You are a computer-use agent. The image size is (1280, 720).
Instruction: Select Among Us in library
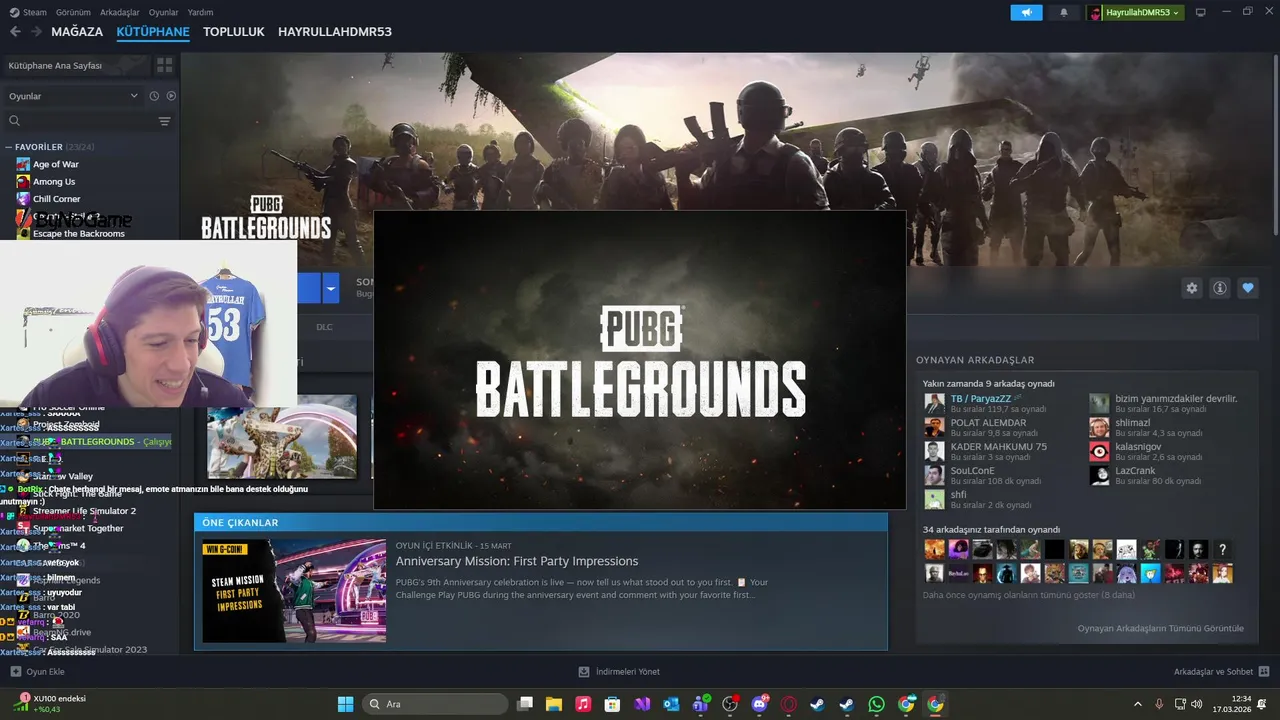[54, 182]
